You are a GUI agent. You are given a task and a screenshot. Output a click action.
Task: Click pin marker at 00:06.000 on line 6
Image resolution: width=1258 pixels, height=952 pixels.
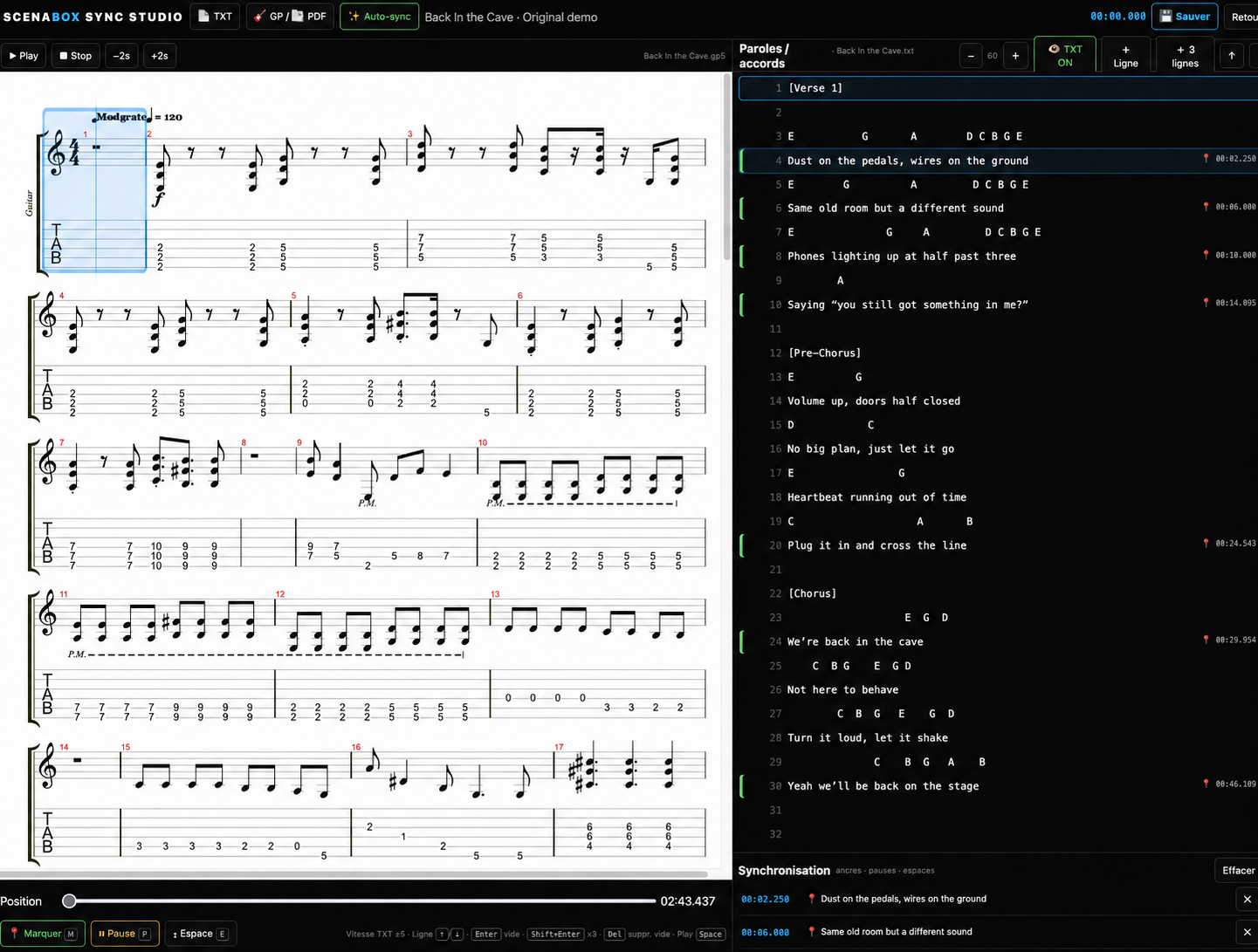1206,207
